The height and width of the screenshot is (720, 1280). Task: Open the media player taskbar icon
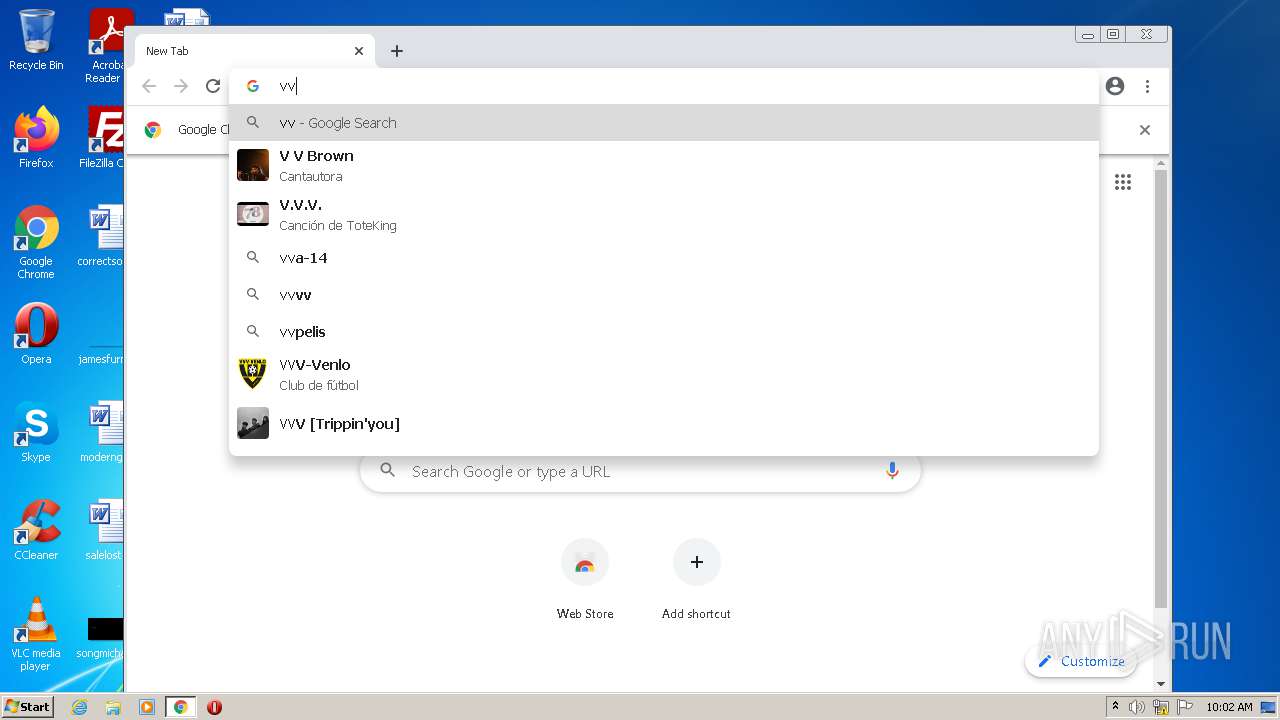pos(147,707)
